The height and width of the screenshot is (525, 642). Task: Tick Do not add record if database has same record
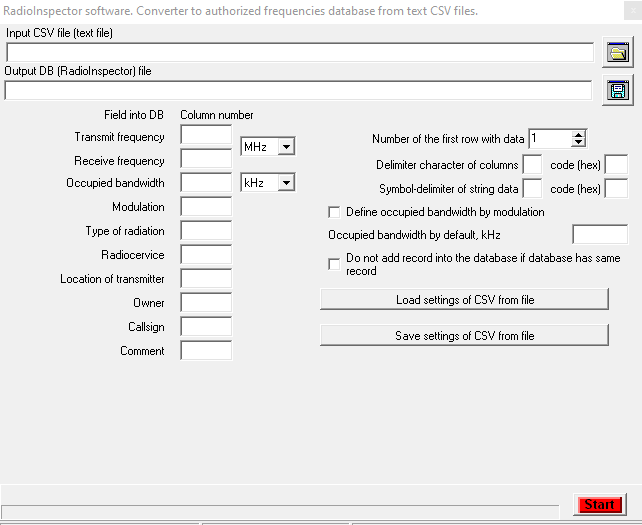click(334, 264)
